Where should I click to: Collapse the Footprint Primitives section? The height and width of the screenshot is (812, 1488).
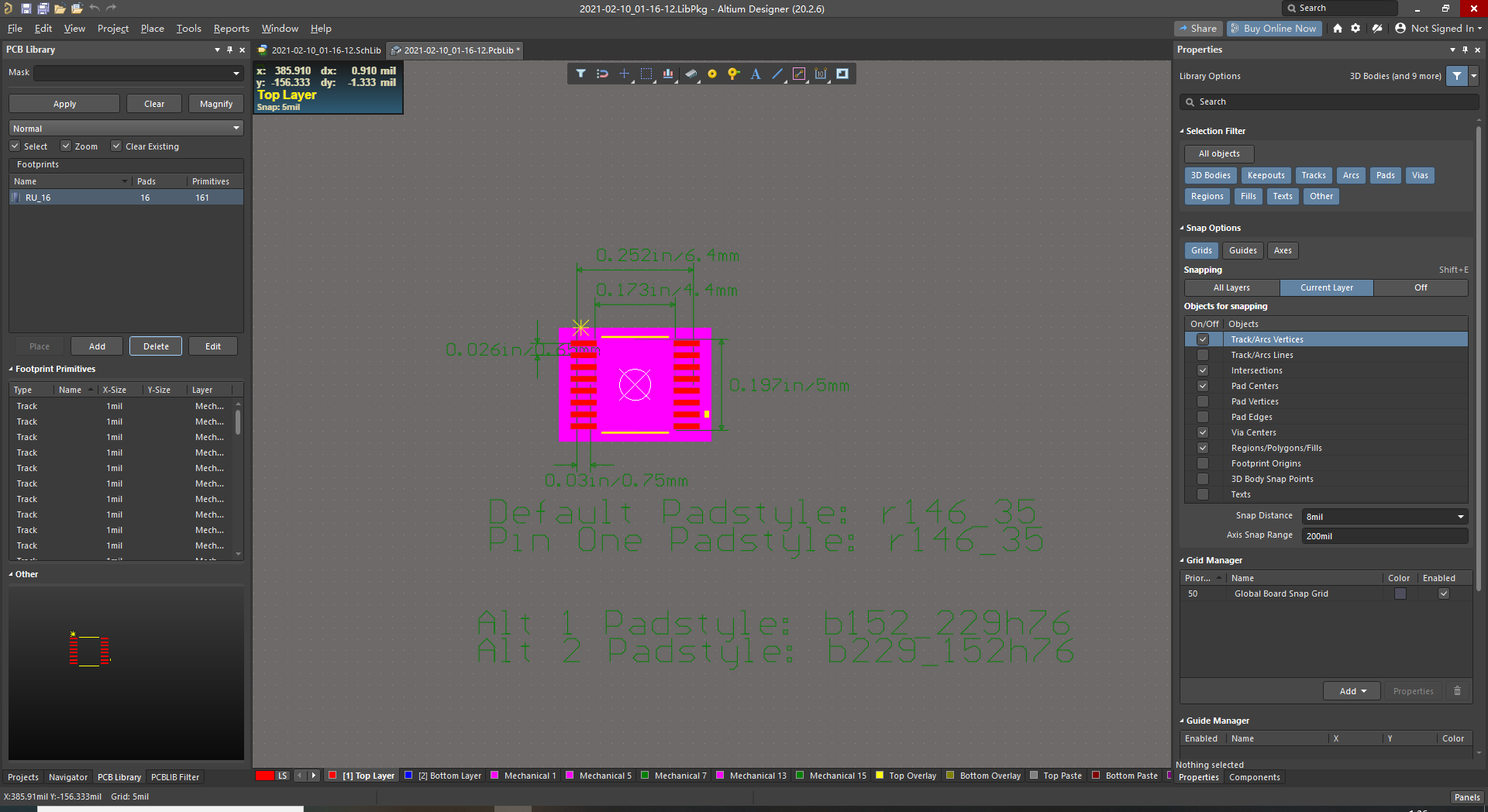(x=11, y=370)
